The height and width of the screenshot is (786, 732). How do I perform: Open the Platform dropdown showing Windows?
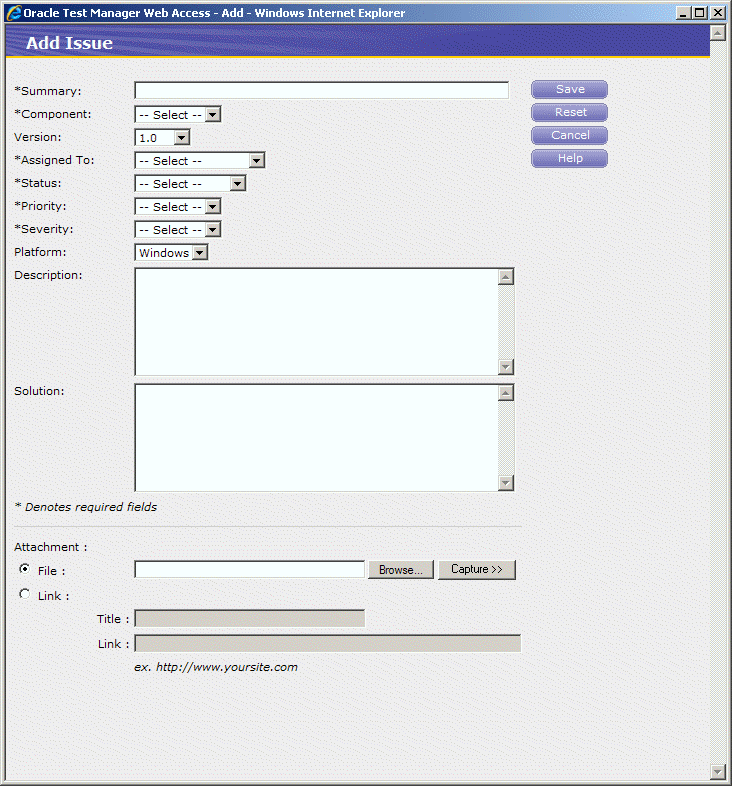click(x=171, y=253)
